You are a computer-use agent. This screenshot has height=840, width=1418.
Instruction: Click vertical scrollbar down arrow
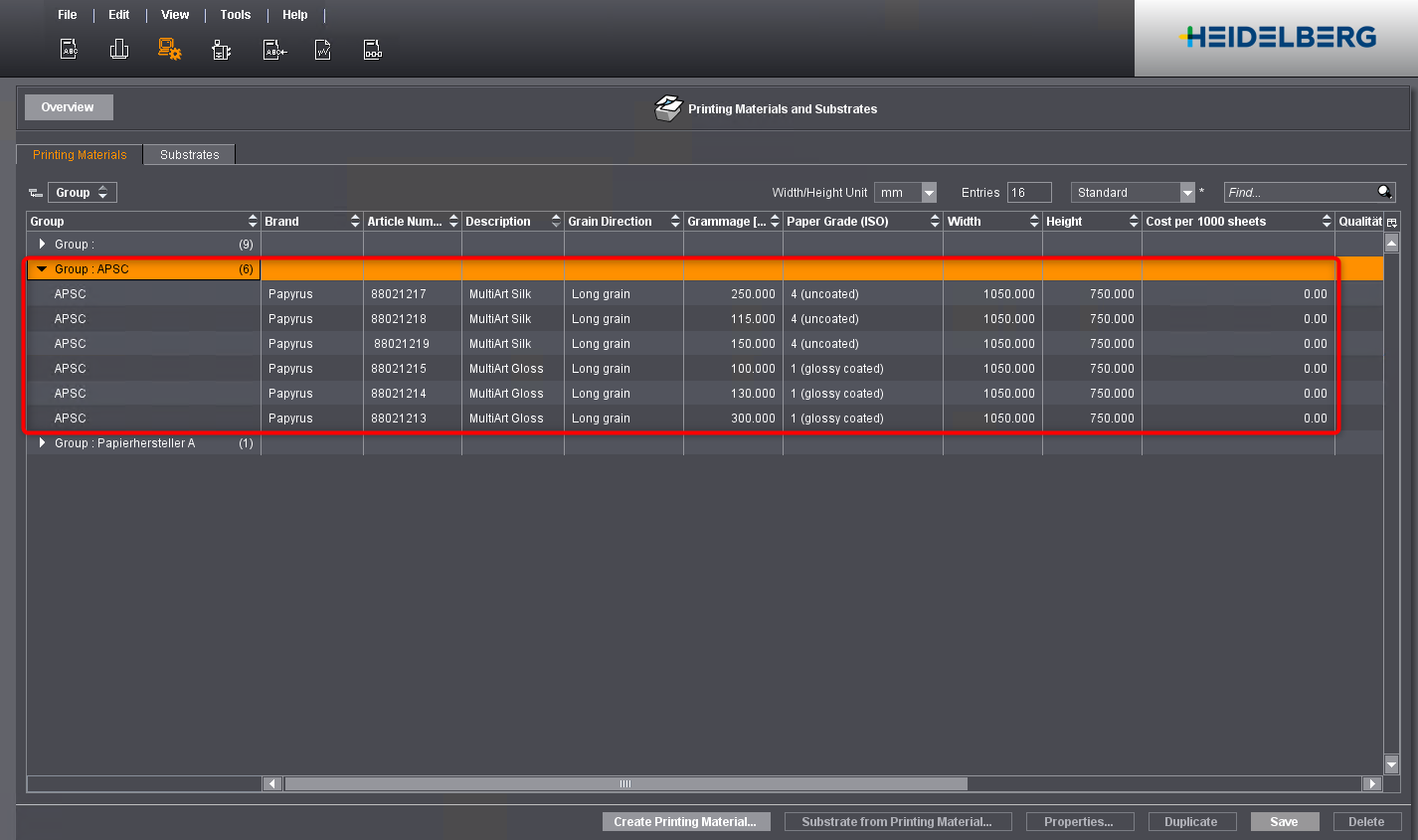coord(1392,764)
